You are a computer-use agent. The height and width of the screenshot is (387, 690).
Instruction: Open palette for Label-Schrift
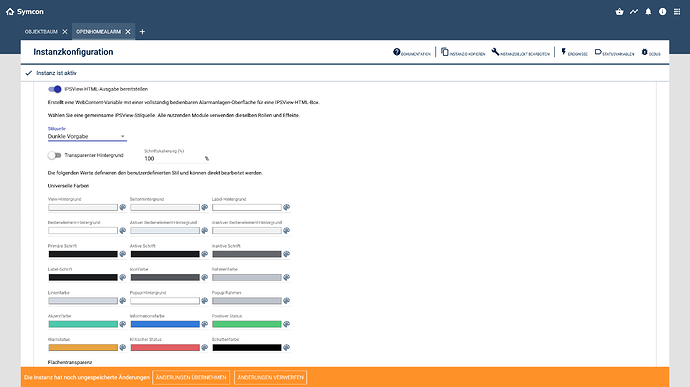tap(123, 277)
